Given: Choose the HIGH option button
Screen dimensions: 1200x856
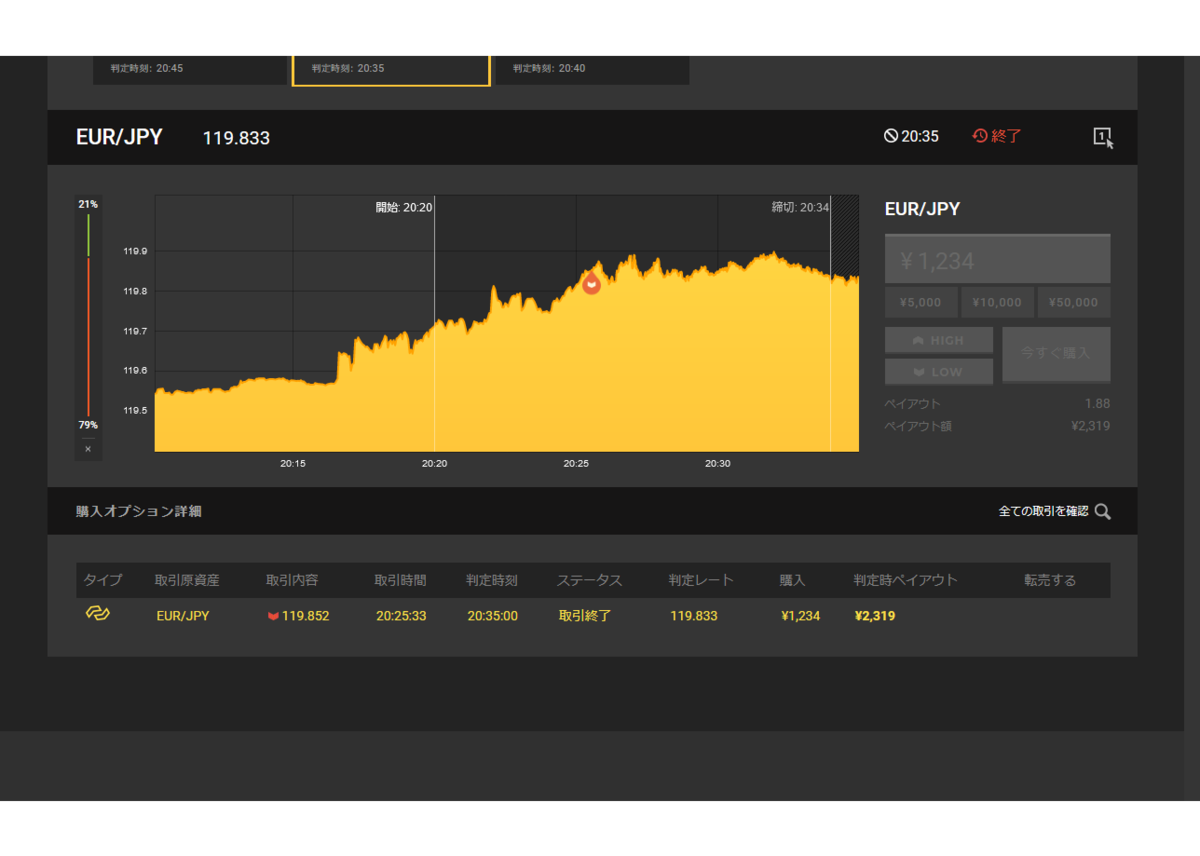Looking at the screenshot, I should (939, 340).
